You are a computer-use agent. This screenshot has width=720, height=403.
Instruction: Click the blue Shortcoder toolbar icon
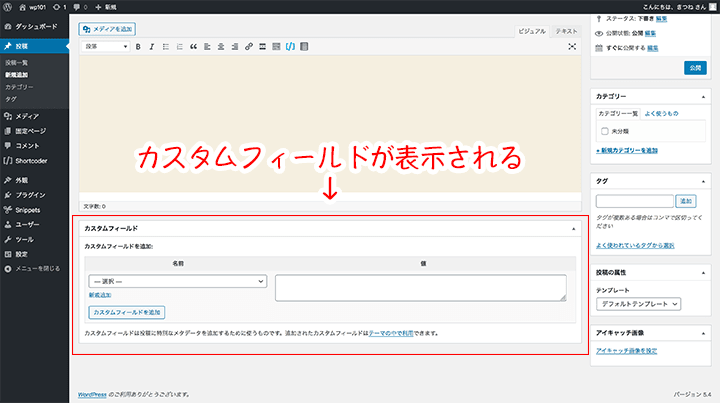point(290,47)
